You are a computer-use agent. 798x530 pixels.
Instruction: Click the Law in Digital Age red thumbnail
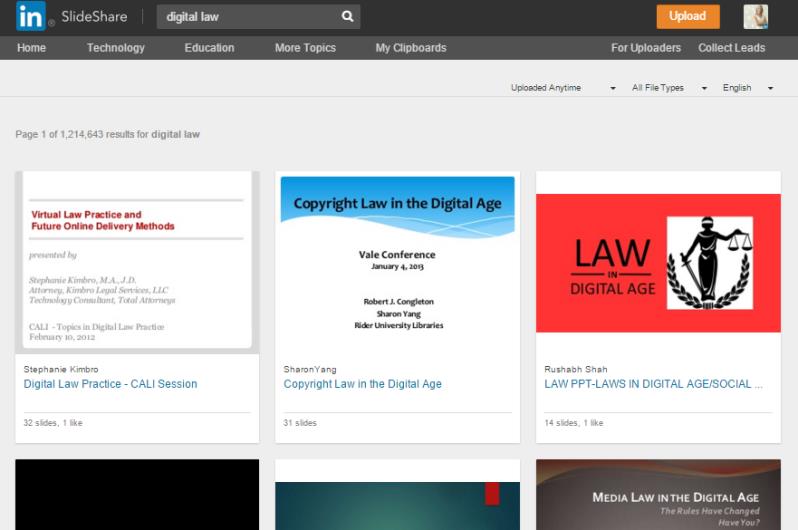(x=658, y=262)
